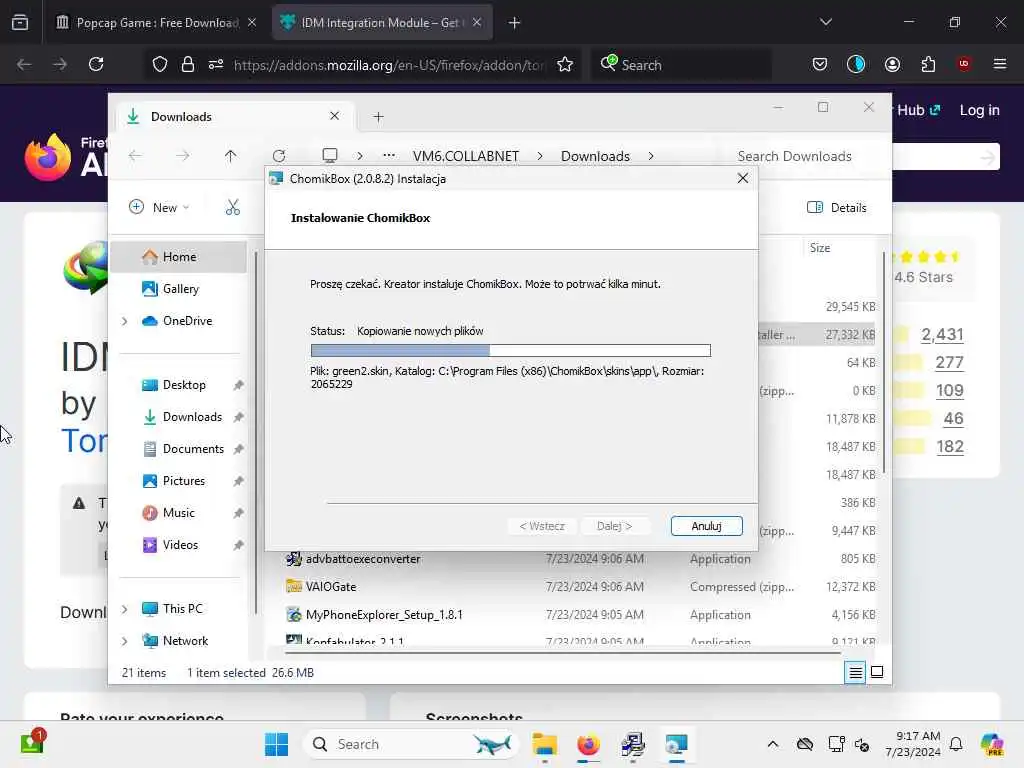
Task: Switch Explorer to large thumbnails view
Action: pyautogui.click(x=877, y=672)
